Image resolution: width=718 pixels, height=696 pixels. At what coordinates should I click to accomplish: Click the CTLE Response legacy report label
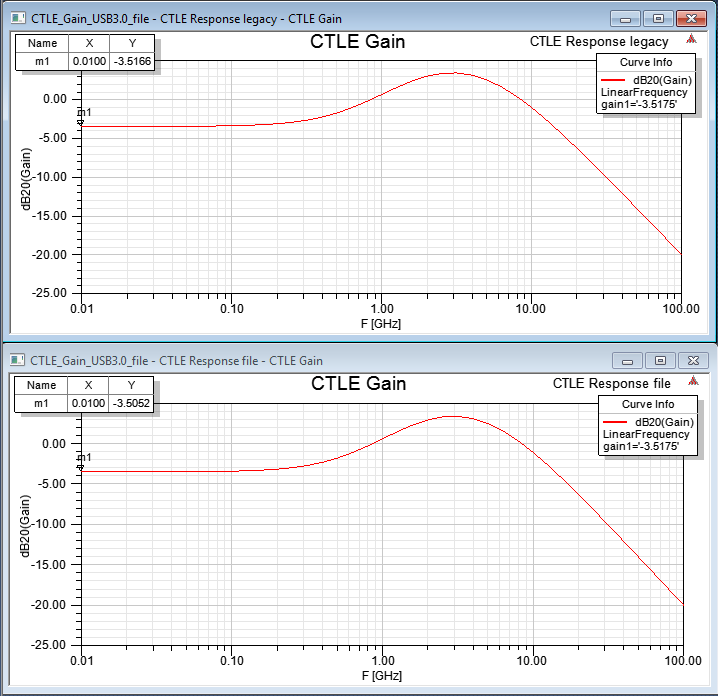(599, 42)
